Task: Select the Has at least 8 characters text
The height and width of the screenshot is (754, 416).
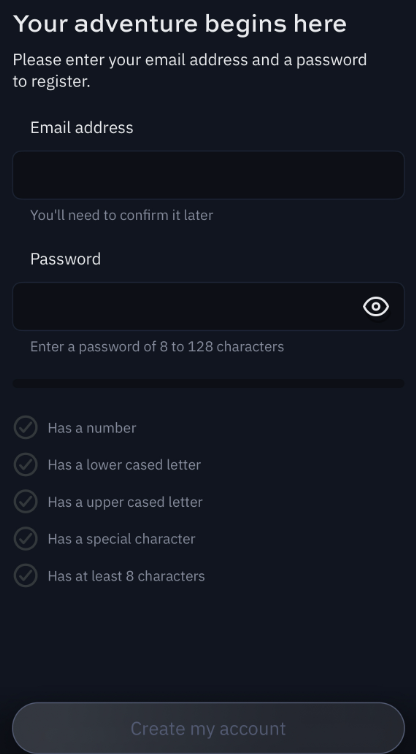Action: [126, 576]
